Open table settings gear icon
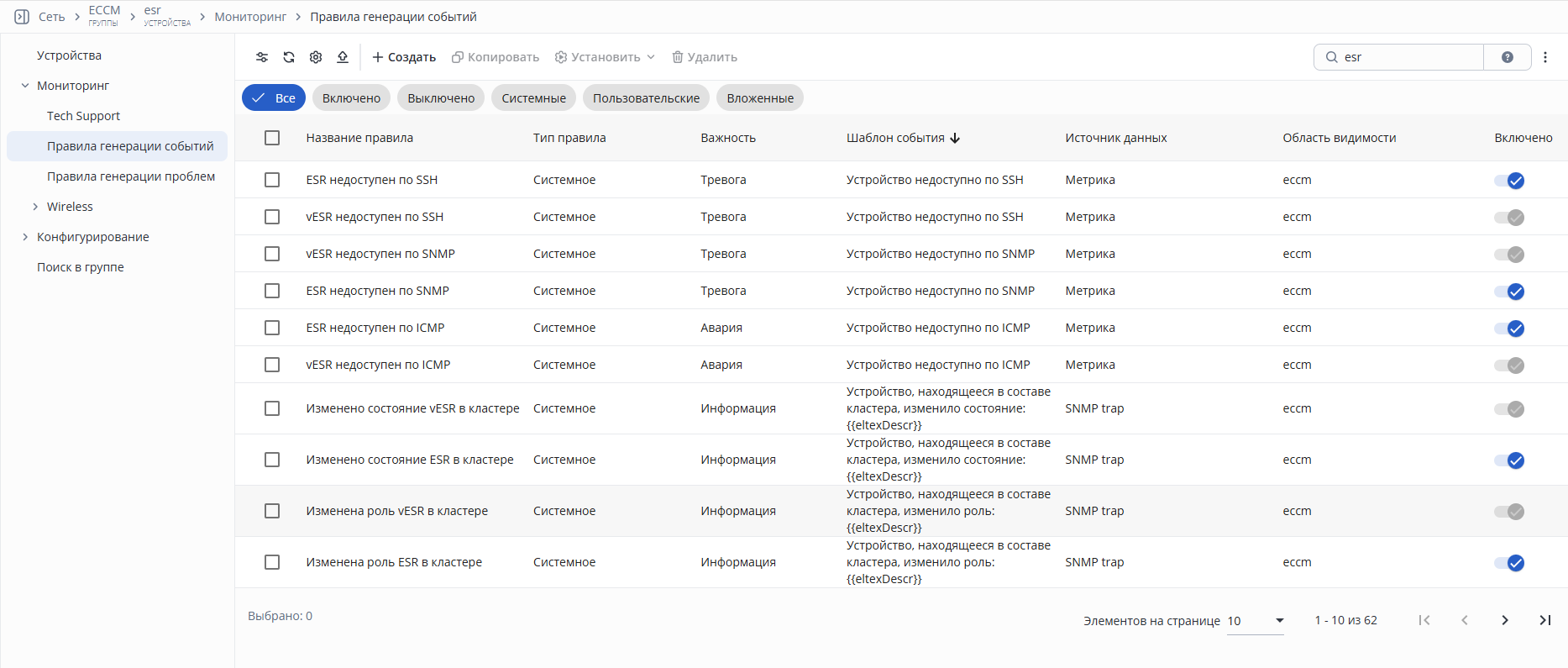Viewport: 1568px width, 668px height. point(316,57)
